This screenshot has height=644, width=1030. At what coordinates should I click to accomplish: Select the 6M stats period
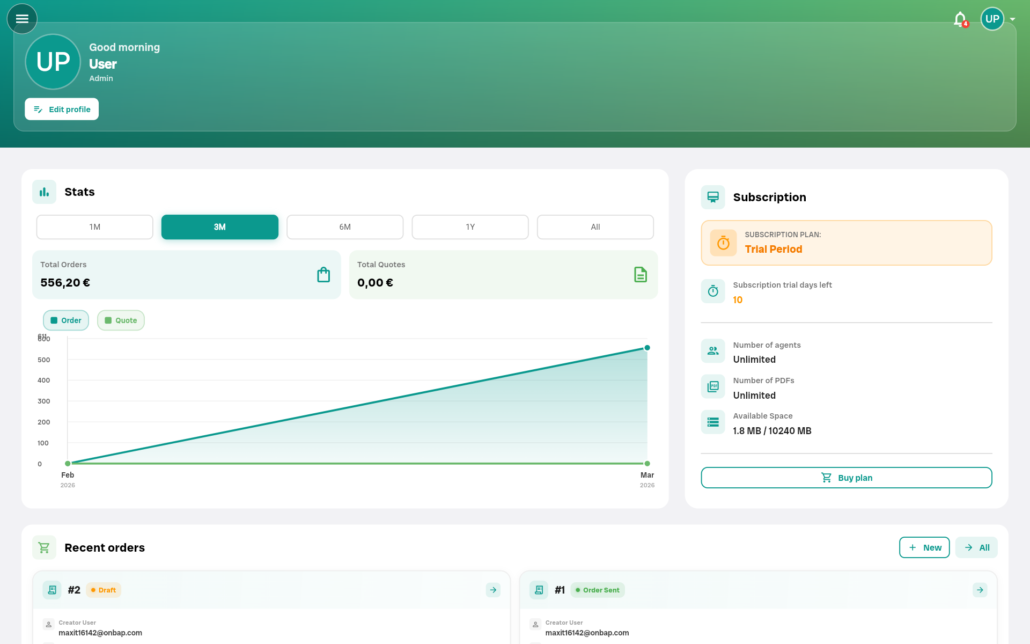[x=344, y=227]
